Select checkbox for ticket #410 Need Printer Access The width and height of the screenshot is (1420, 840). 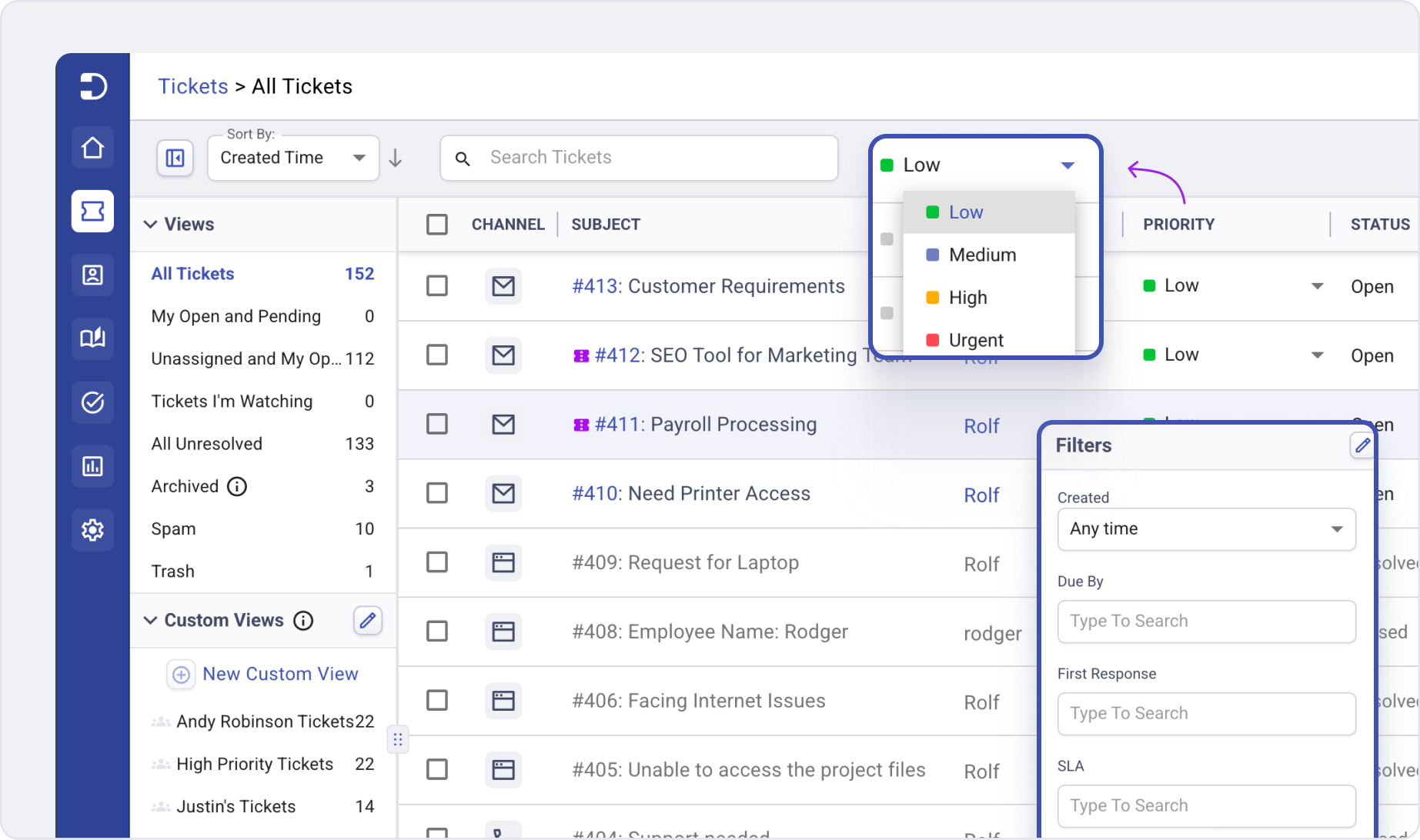tap(437, 493)
